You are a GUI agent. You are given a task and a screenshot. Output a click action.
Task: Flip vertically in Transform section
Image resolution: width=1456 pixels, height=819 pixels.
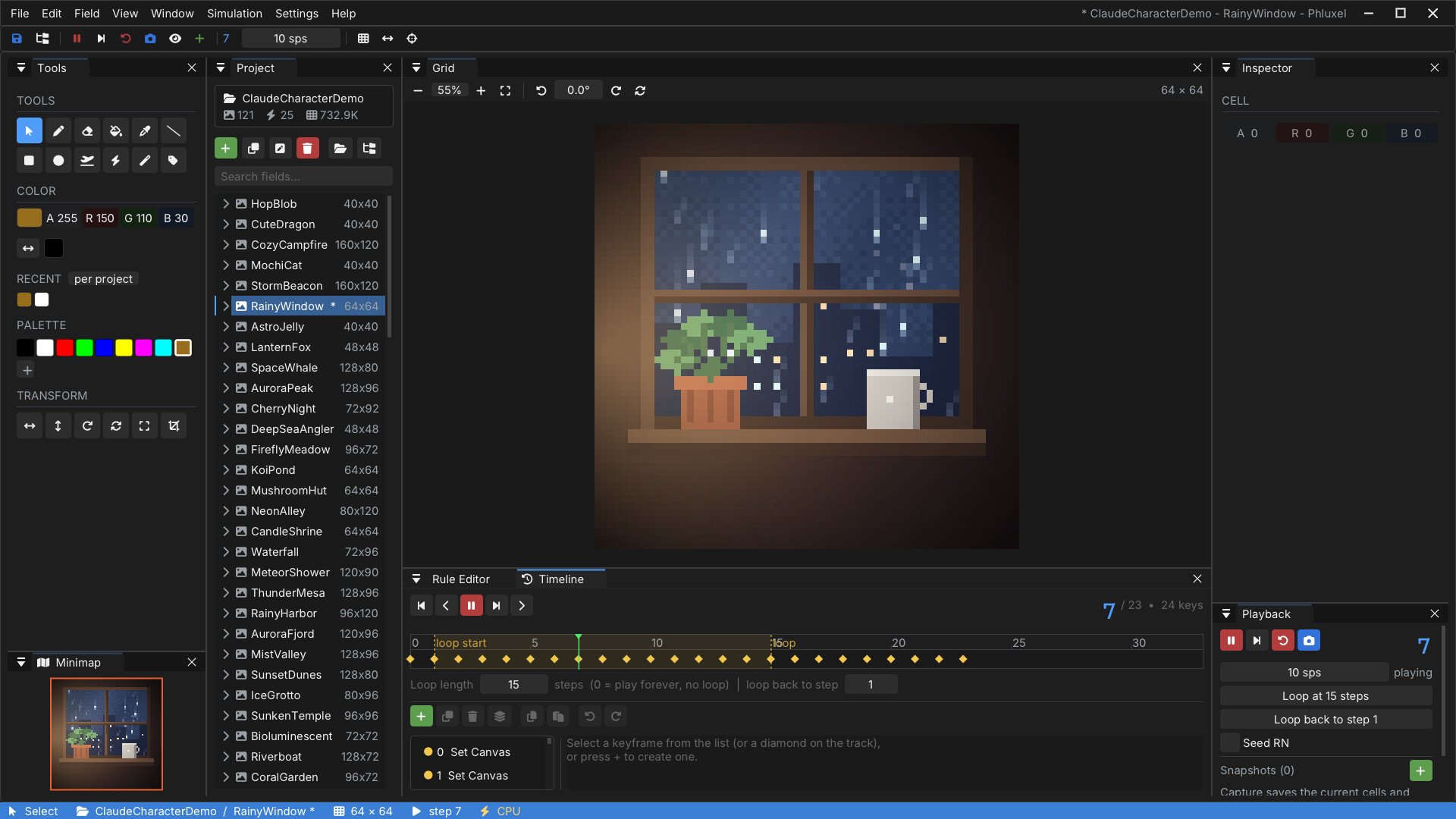58,426
